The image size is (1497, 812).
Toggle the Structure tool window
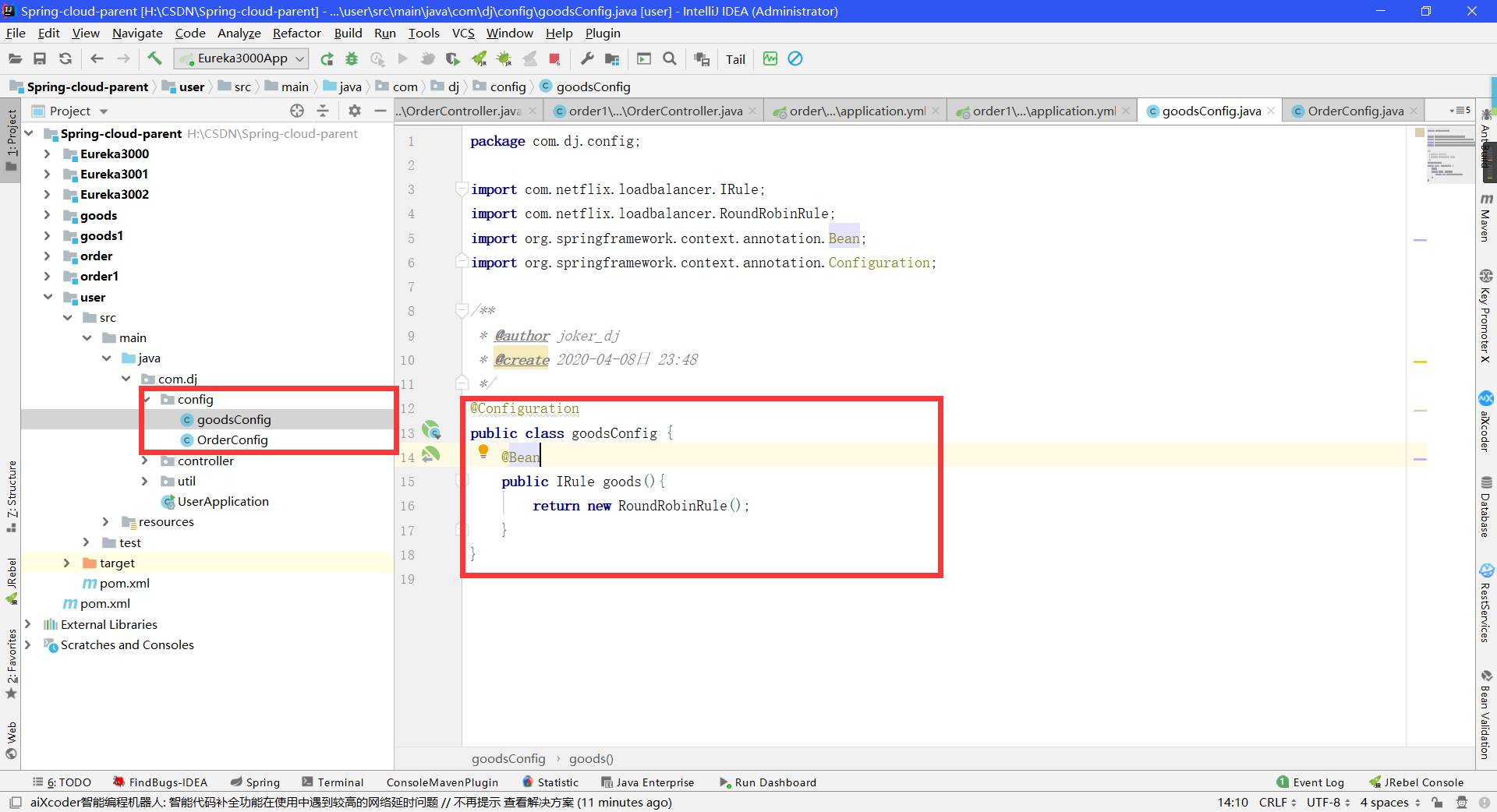pos(11,496)
